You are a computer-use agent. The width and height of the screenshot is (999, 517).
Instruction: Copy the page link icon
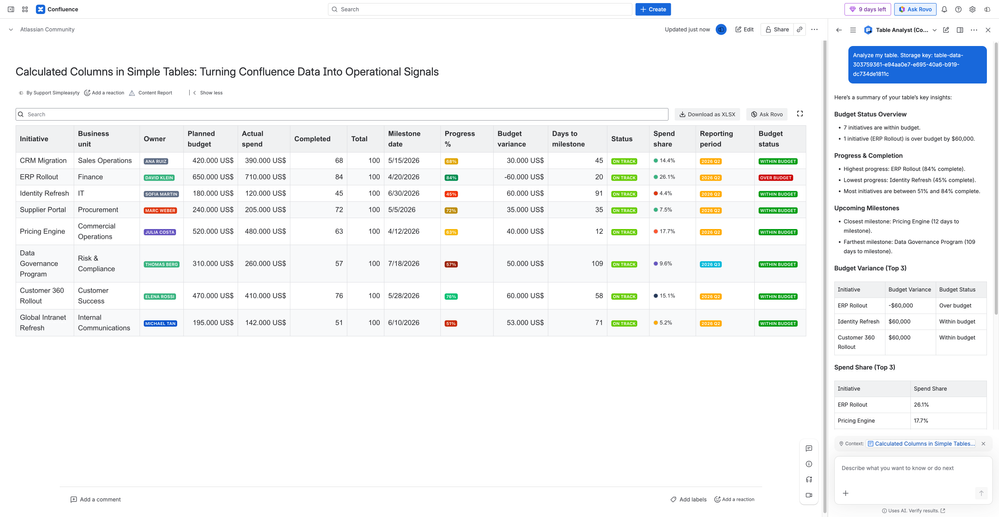[800, 30]
